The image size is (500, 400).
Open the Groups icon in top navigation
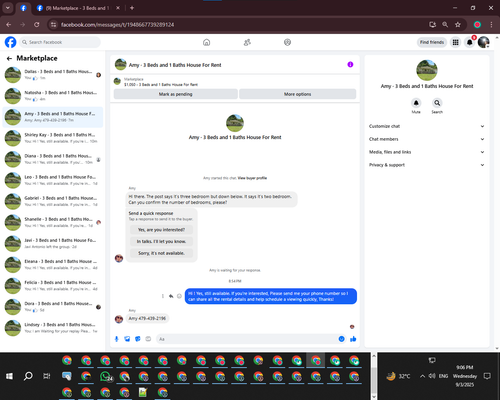click(287, 42)
